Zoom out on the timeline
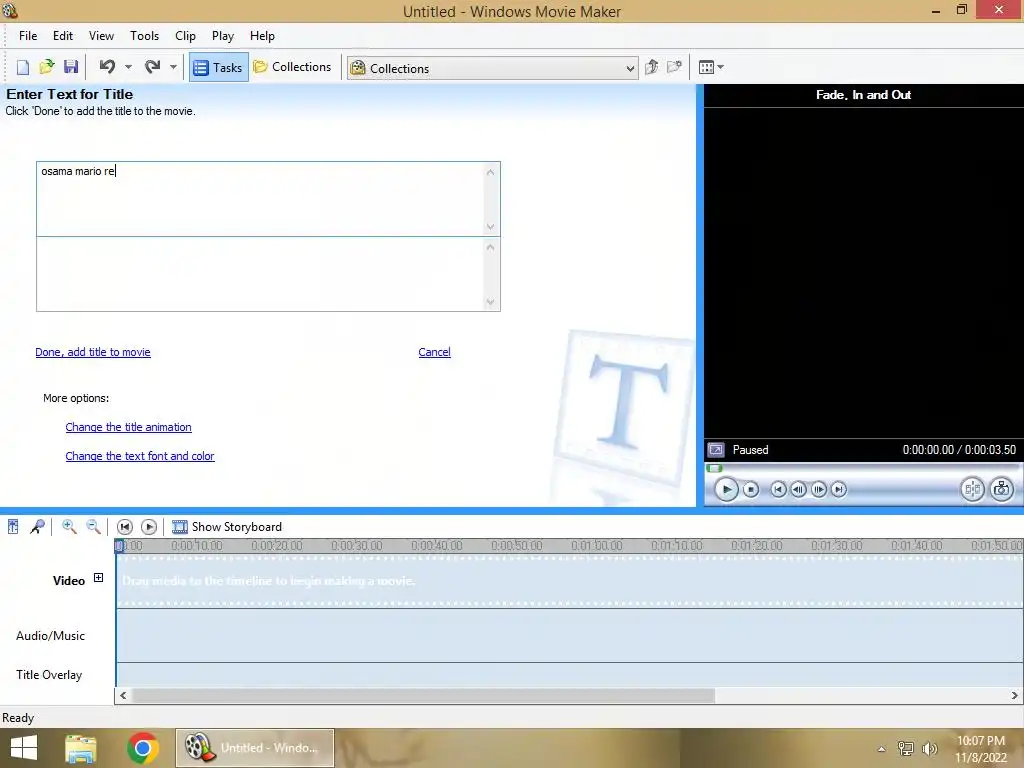1024x768 pixels. pyautogui.click(x=93, y=526)
